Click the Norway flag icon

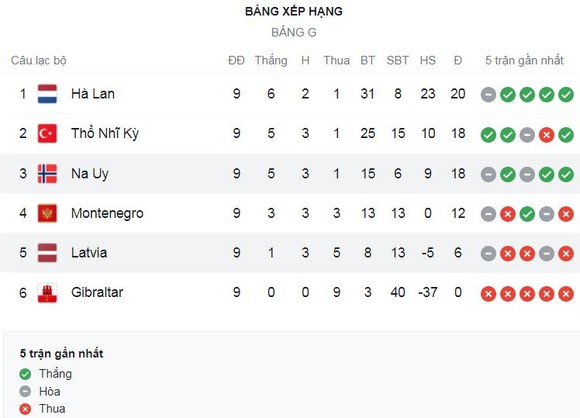click(x=47, y=173)
